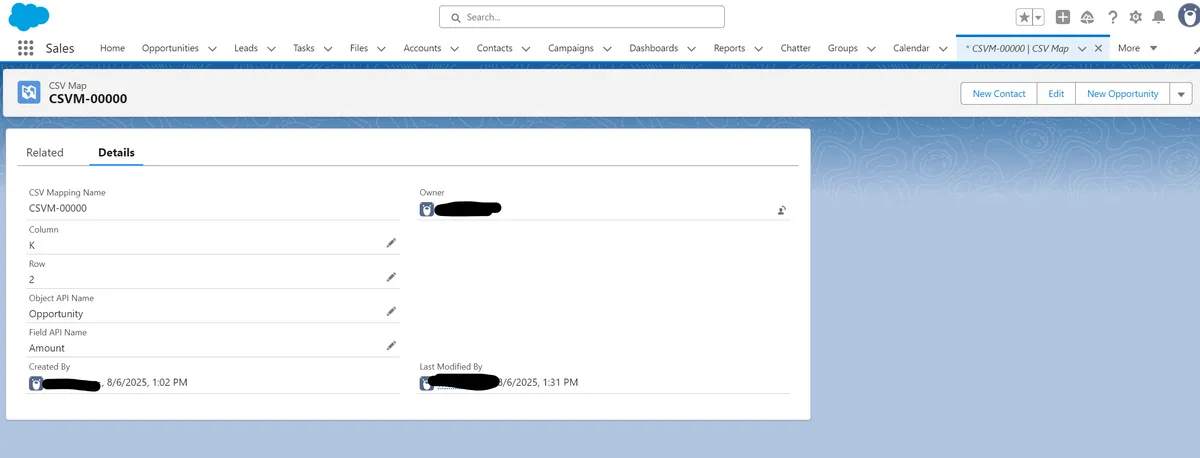Select the CSVM-00000 | CSV Map tab

pos(1017,48)
